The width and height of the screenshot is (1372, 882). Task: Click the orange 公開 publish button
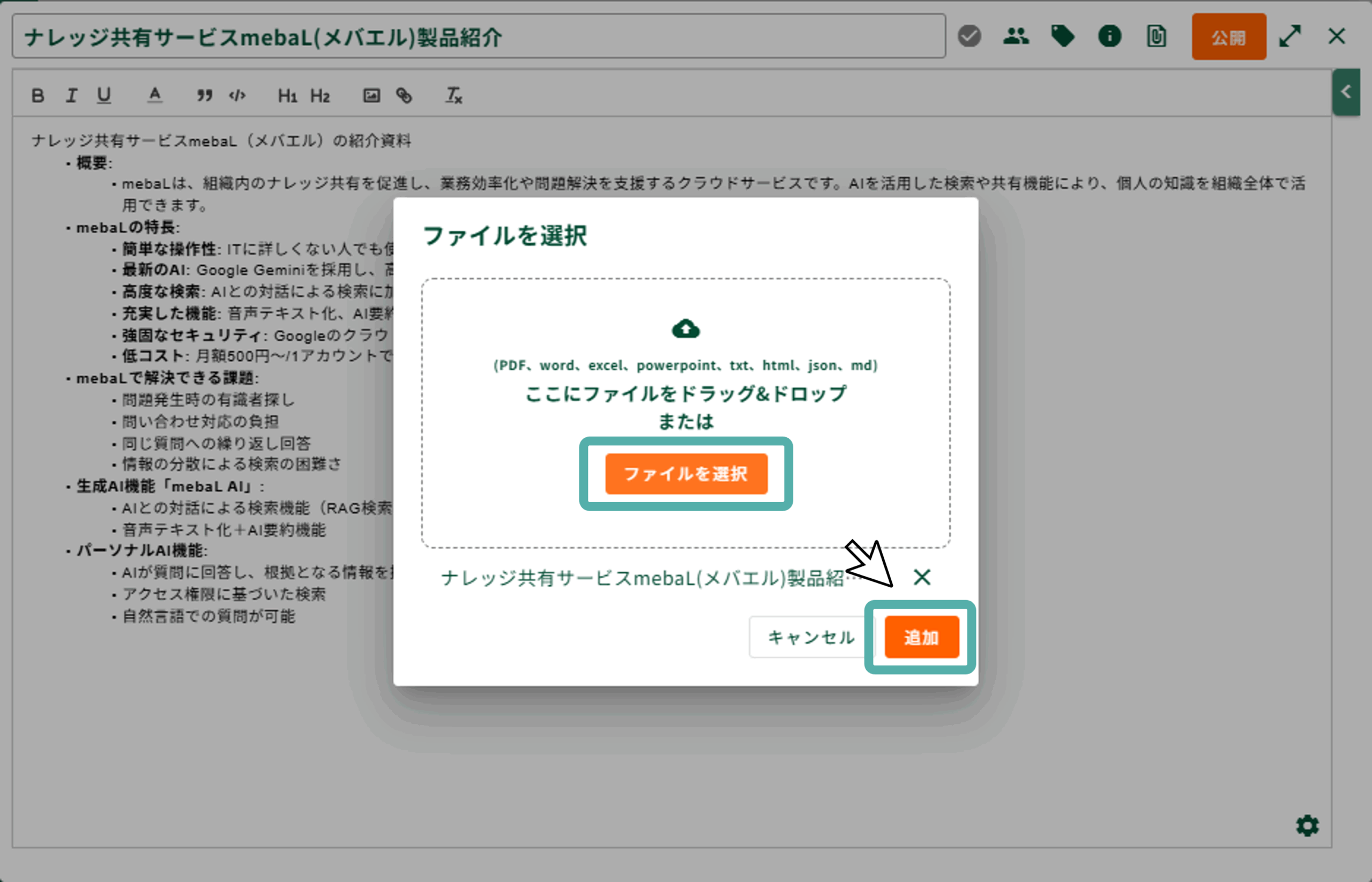coord(1229,37)
